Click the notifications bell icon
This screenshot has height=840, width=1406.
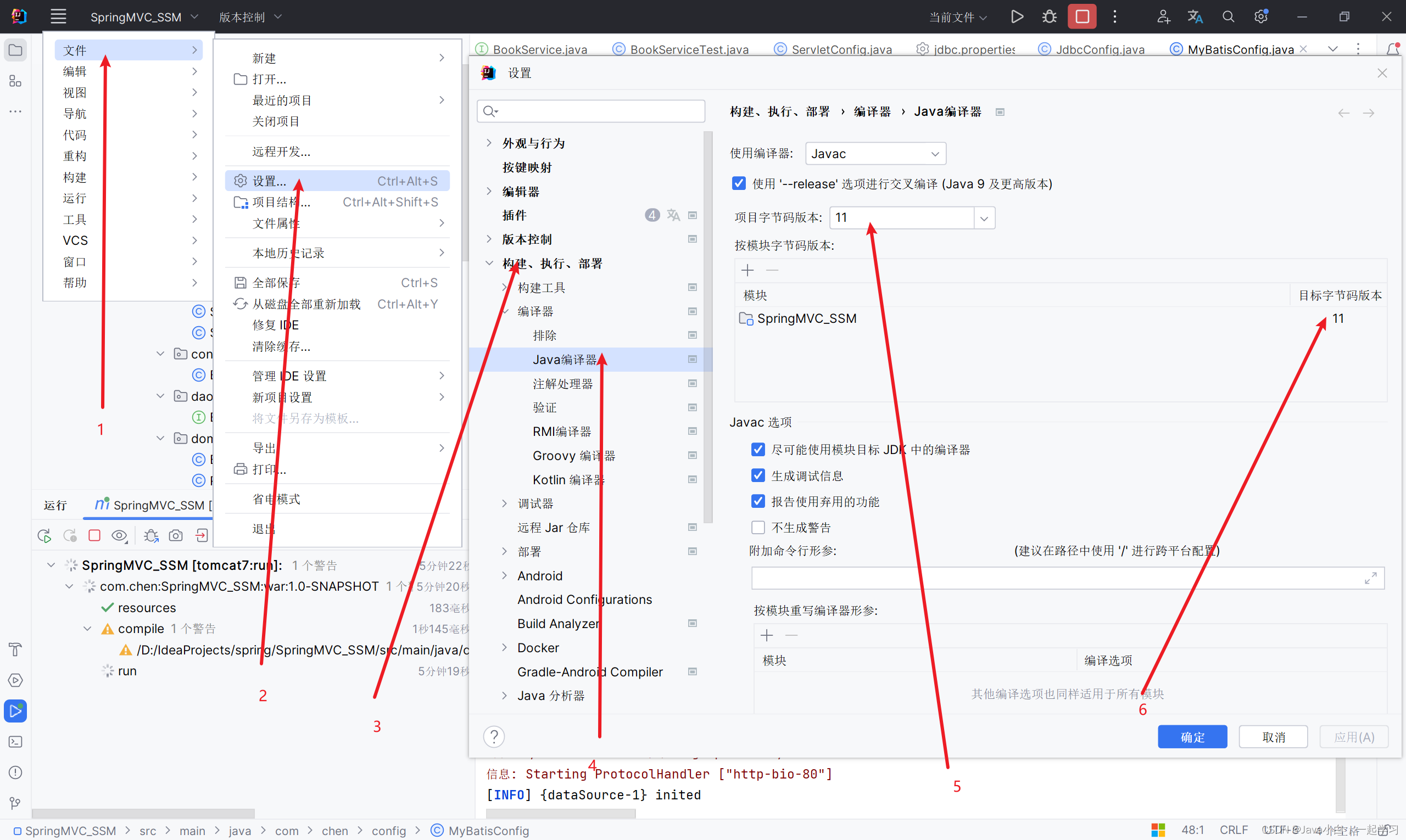1392,49
